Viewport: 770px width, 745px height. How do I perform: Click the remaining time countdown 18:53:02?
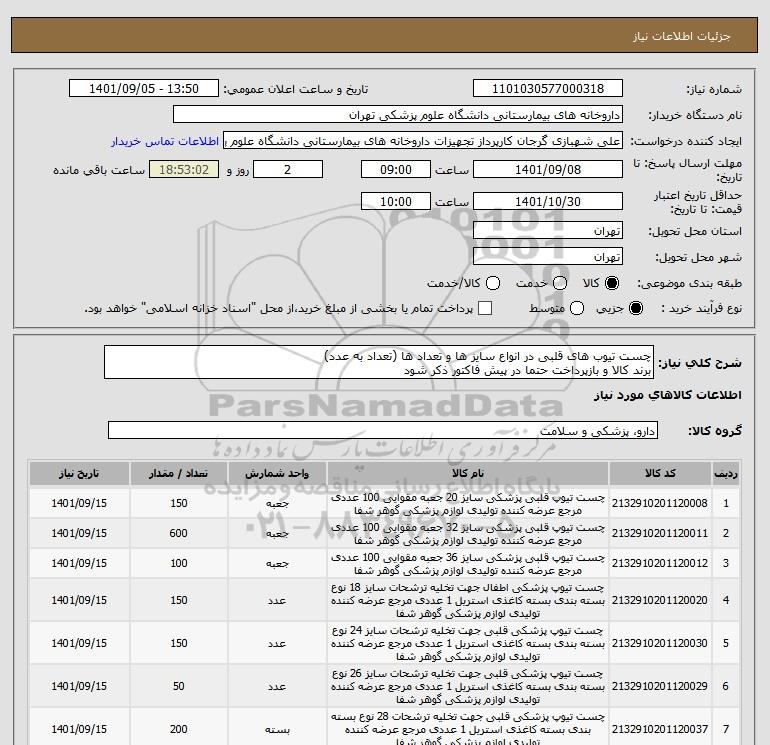[x=184, y=169]
